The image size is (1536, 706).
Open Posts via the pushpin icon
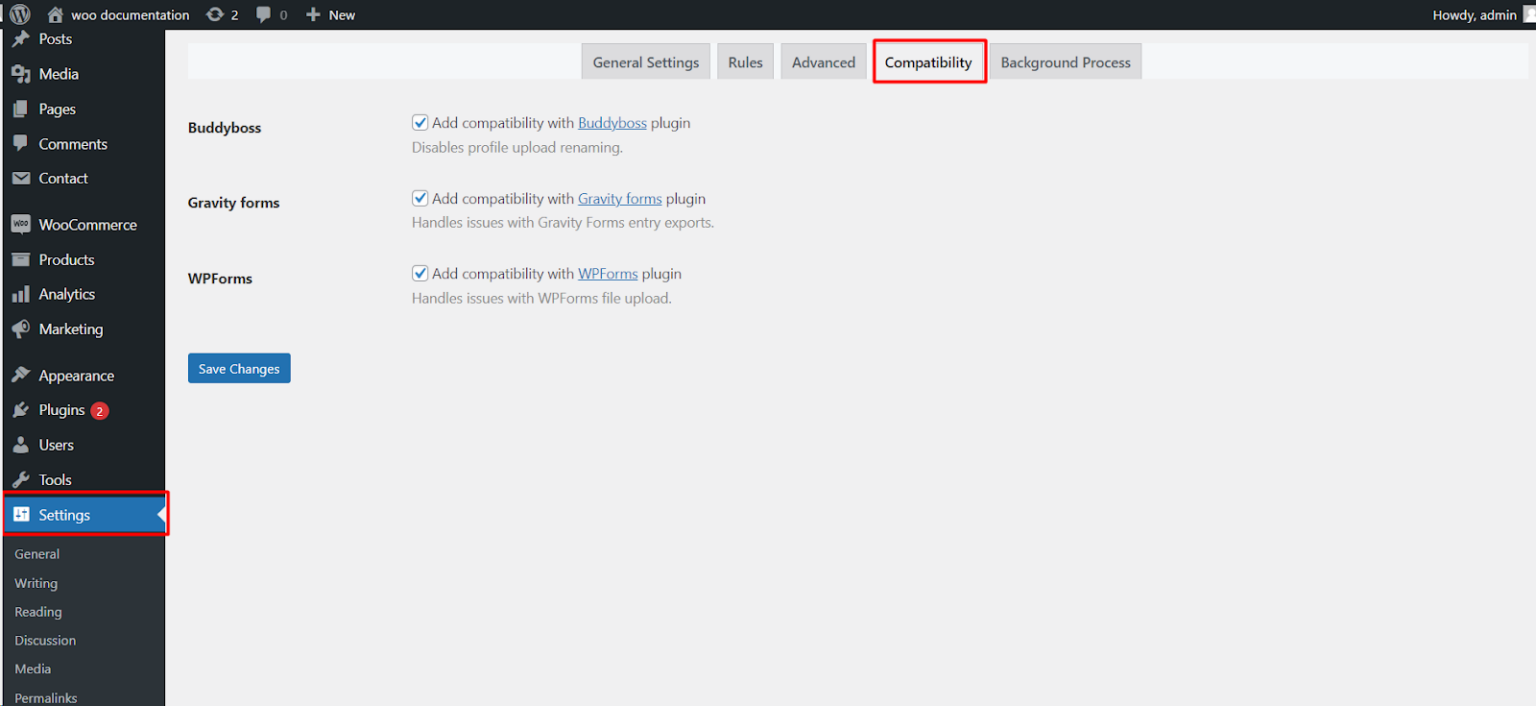[x=22, y=38]
